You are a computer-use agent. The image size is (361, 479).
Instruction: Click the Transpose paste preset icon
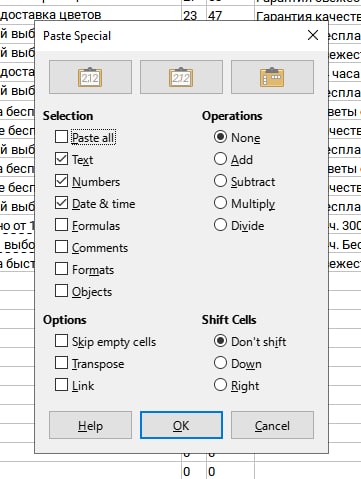tap(272, 77)
